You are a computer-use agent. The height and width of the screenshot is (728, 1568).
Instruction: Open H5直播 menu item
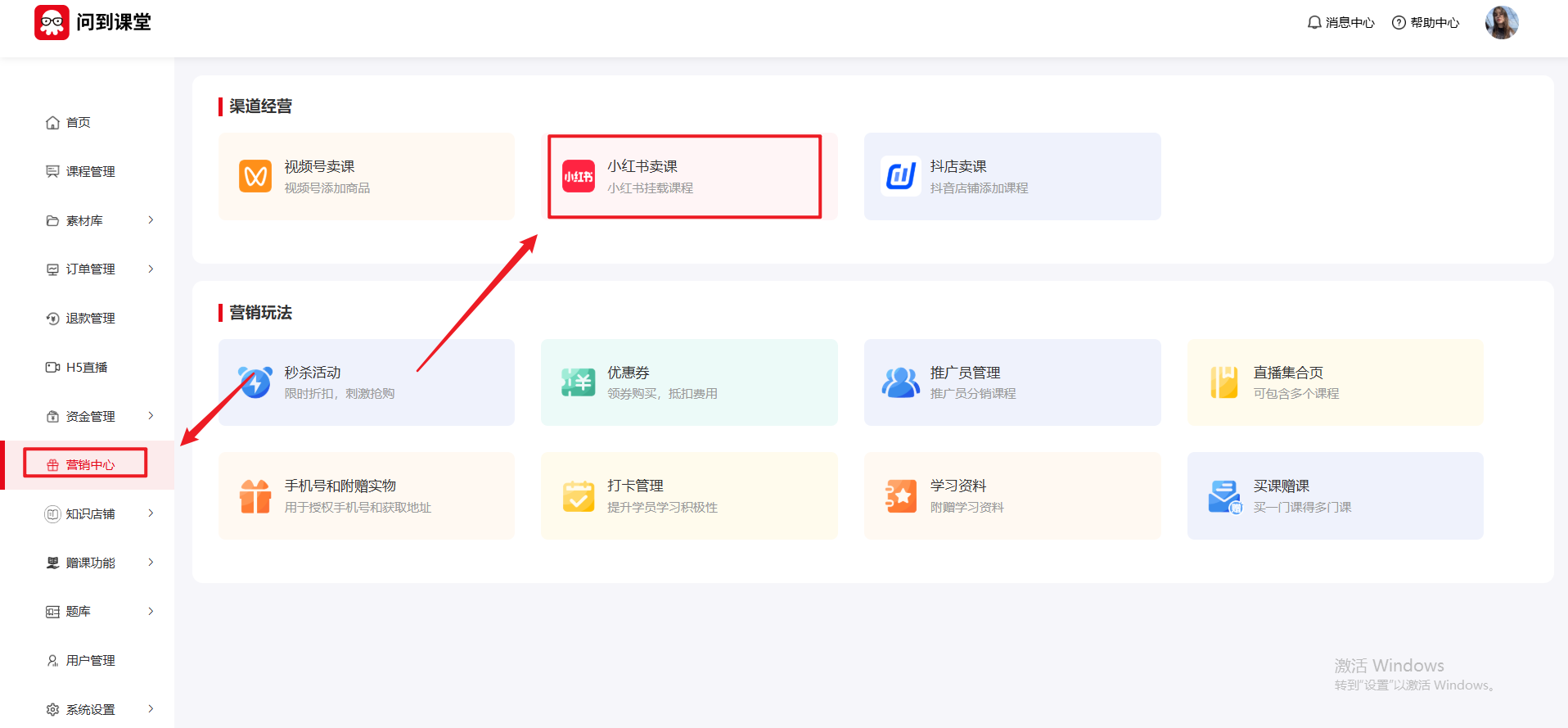87,367
